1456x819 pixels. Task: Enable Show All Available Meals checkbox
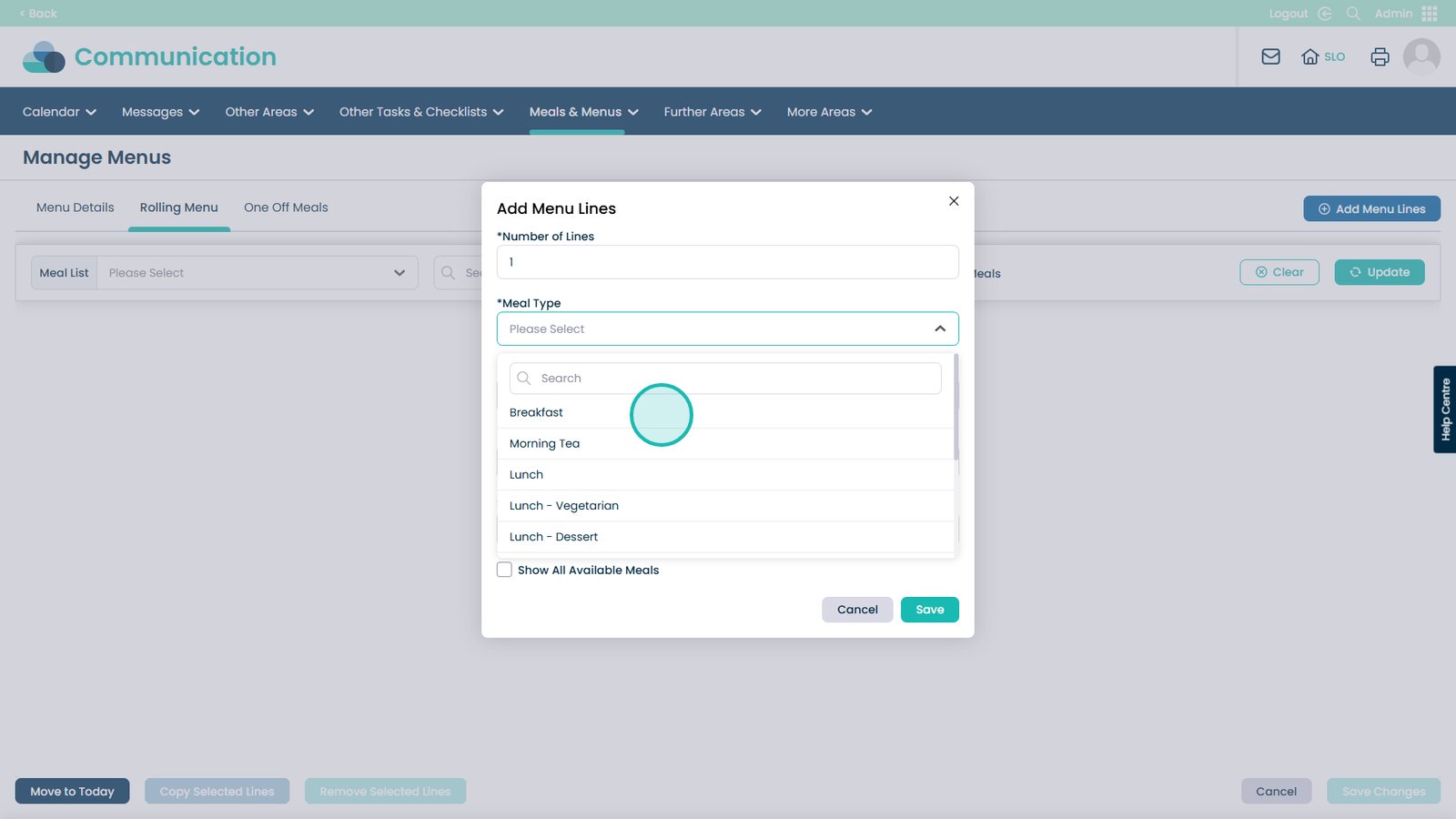click(504, 570)
